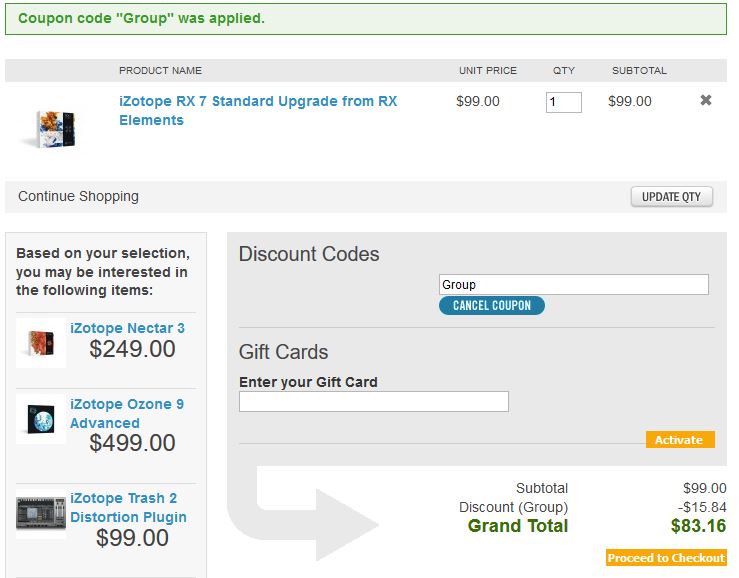
Task: Open the iZotope Nectar 3 link
Action: 127,328
